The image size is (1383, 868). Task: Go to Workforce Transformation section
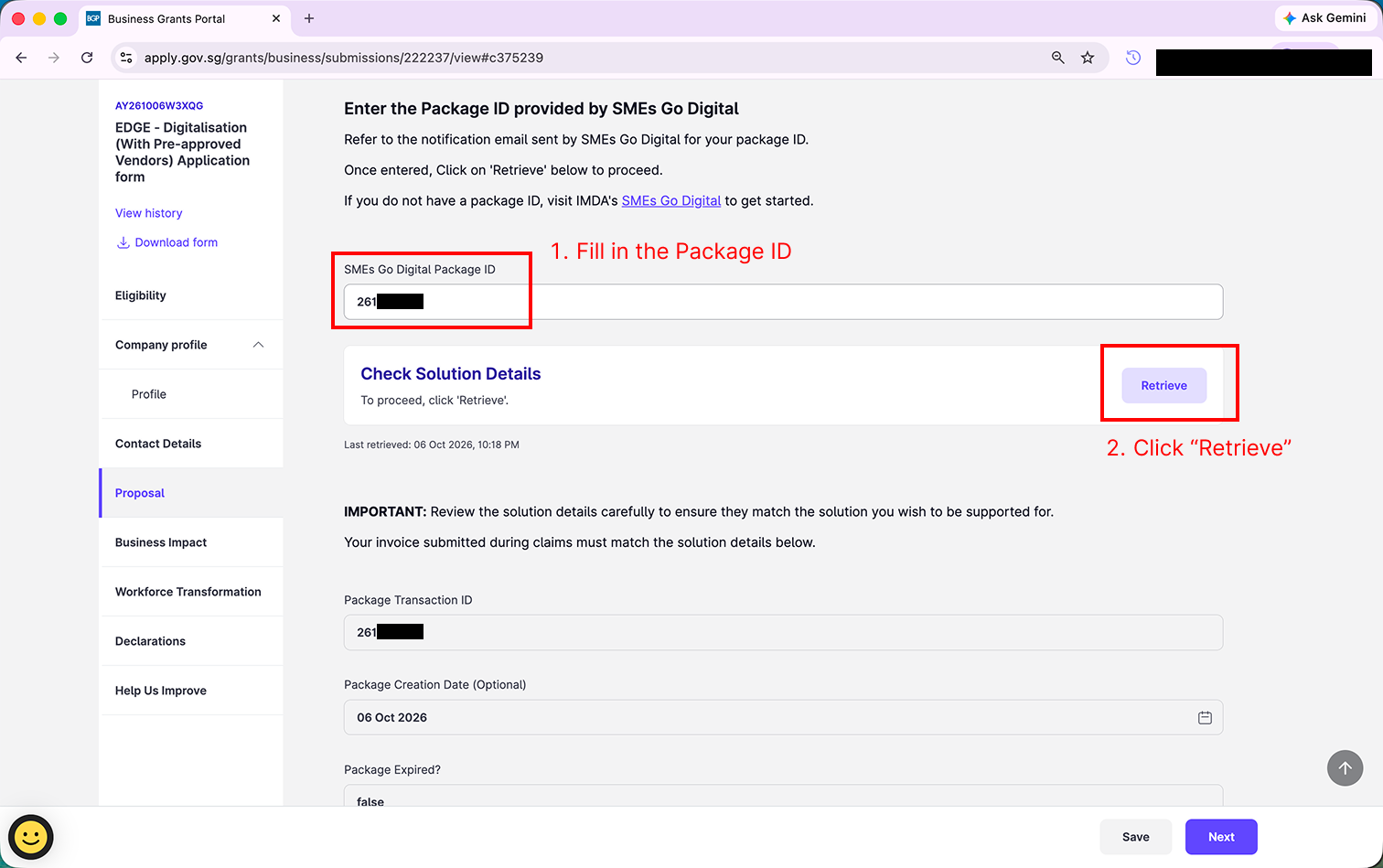point(191,592)
